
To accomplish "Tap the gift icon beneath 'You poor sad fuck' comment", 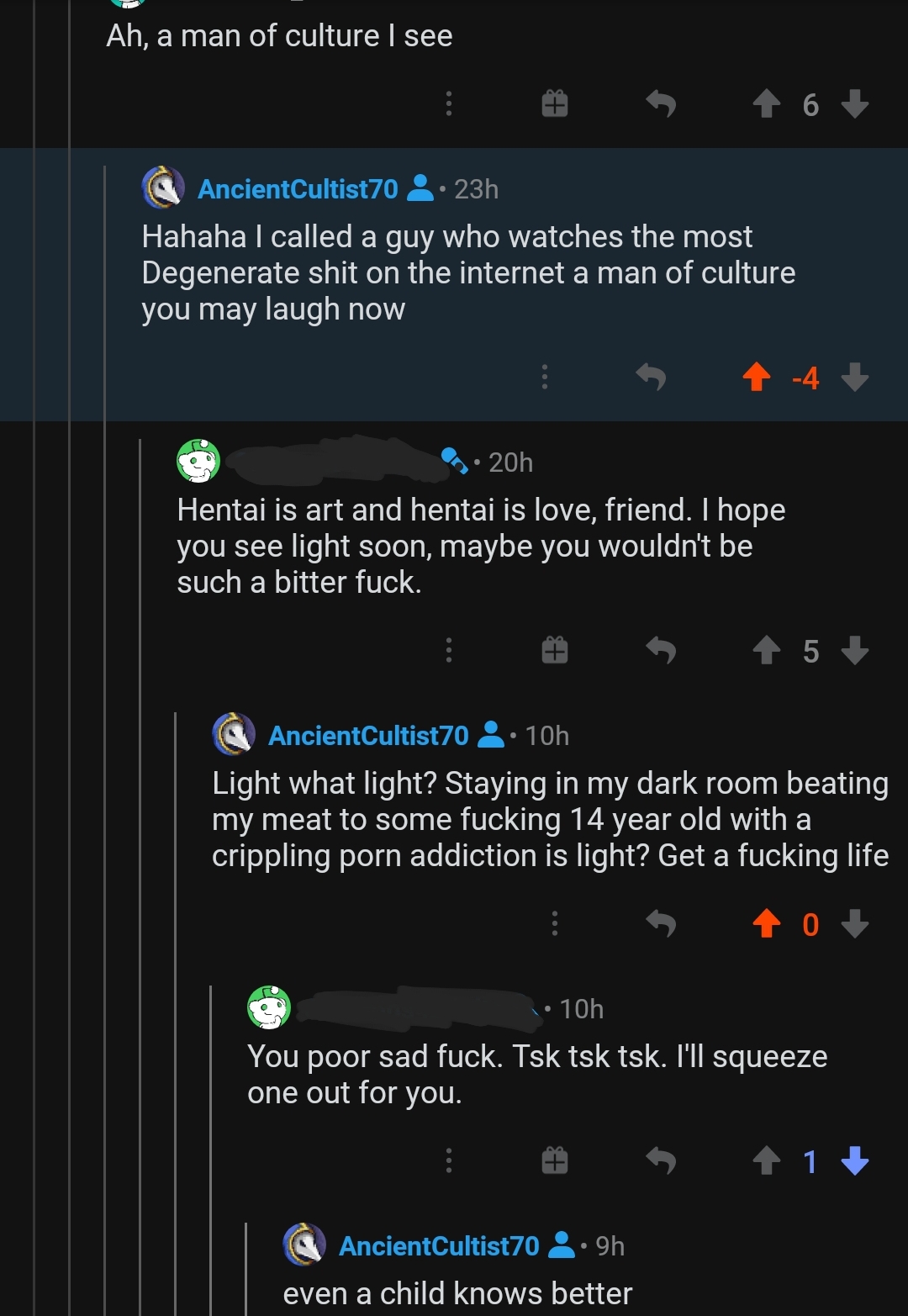I will [x=554, y=1161].
